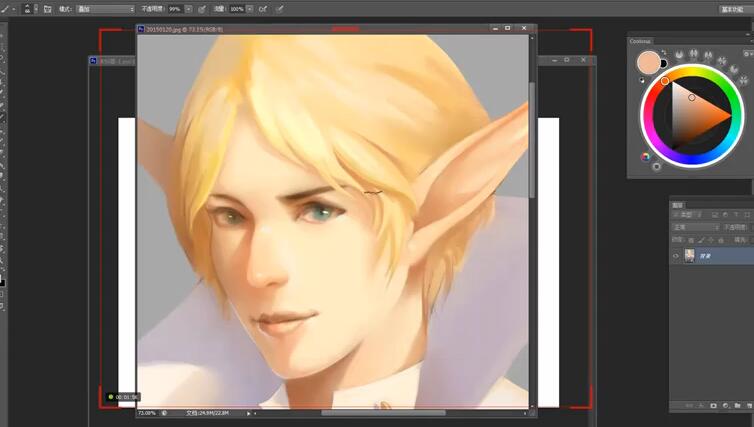Click the third Coolorus mixer icon
The width and height of the screenshot is (754, 427).
point(708,56)
